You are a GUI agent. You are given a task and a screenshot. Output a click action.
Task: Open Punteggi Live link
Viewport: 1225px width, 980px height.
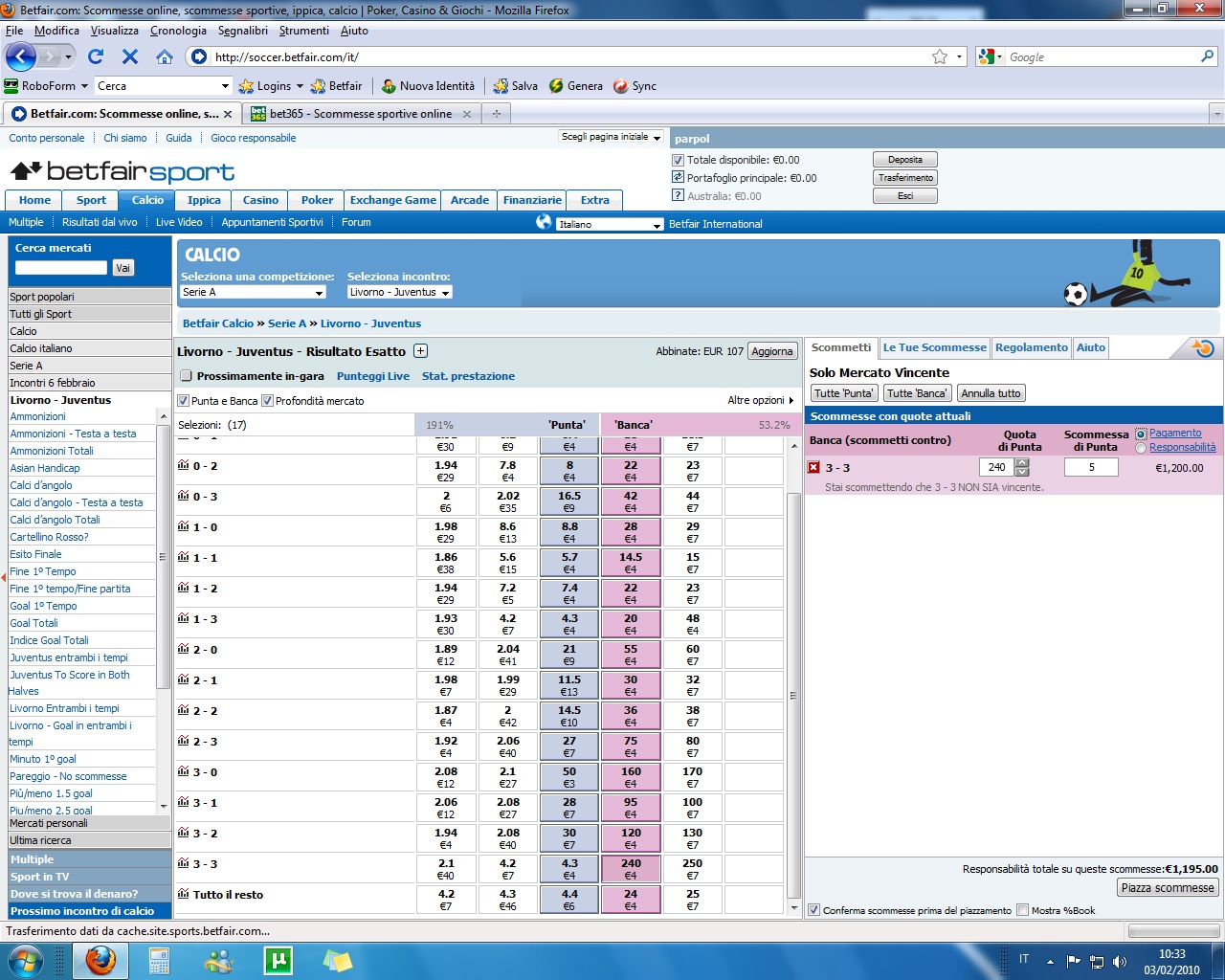click(x=373, y=376)
